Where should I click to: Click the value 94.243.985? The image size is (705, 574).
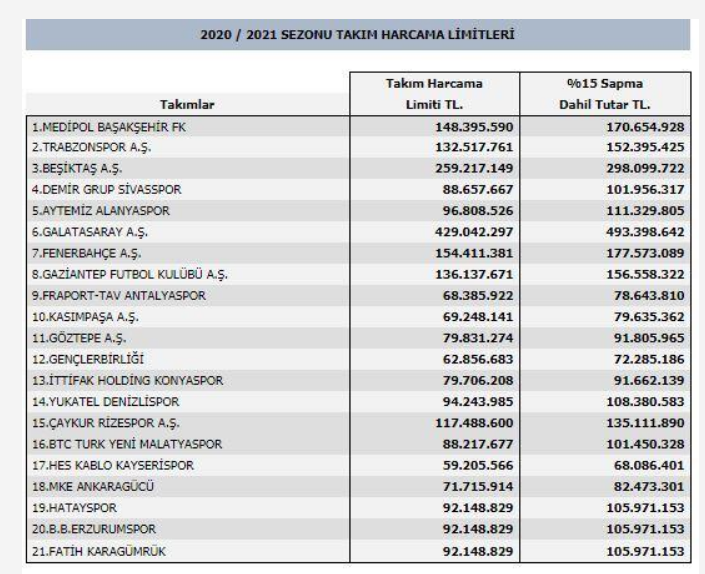click(478, 401)
